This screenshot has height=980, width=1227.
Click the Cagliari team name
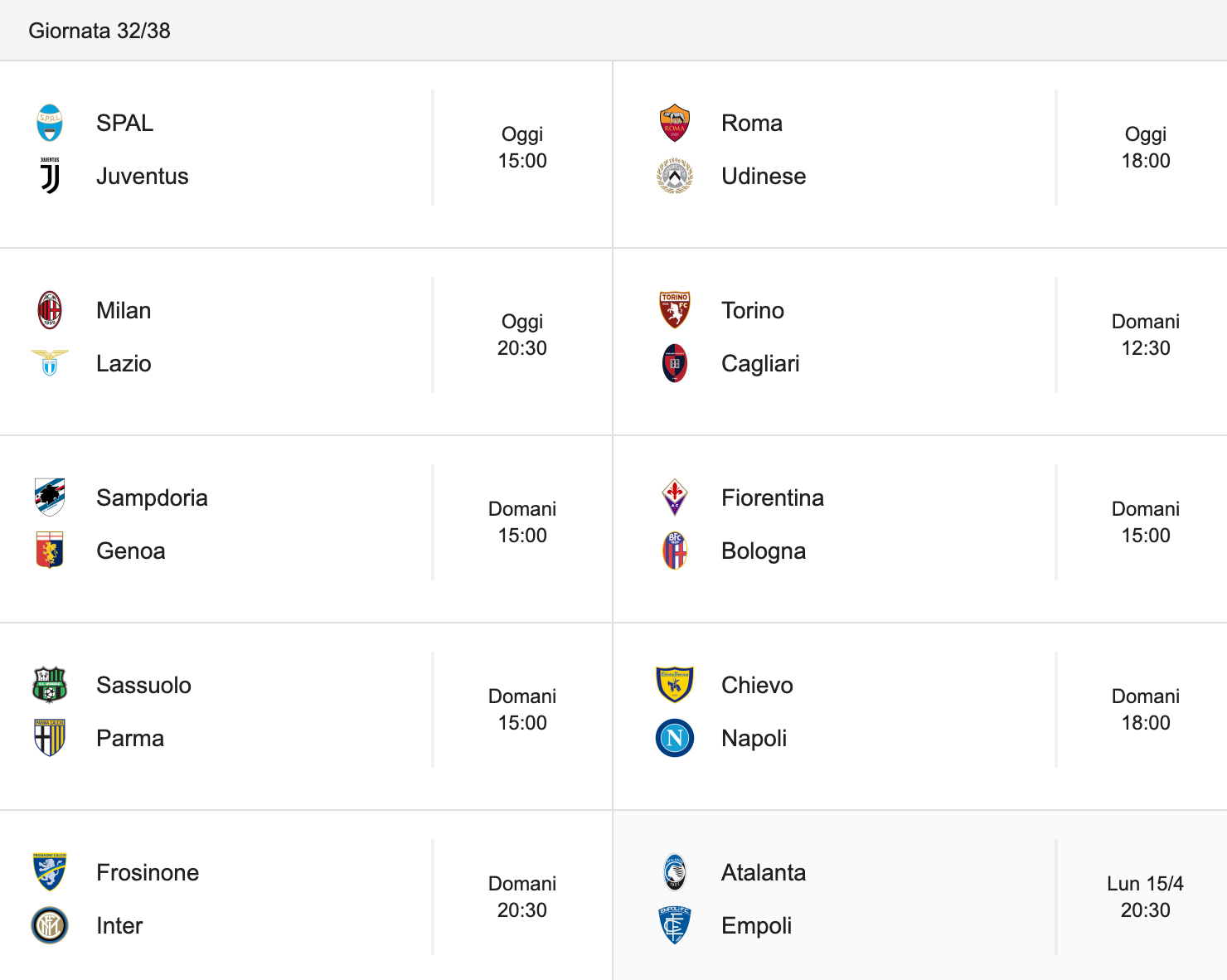point(760,363)
